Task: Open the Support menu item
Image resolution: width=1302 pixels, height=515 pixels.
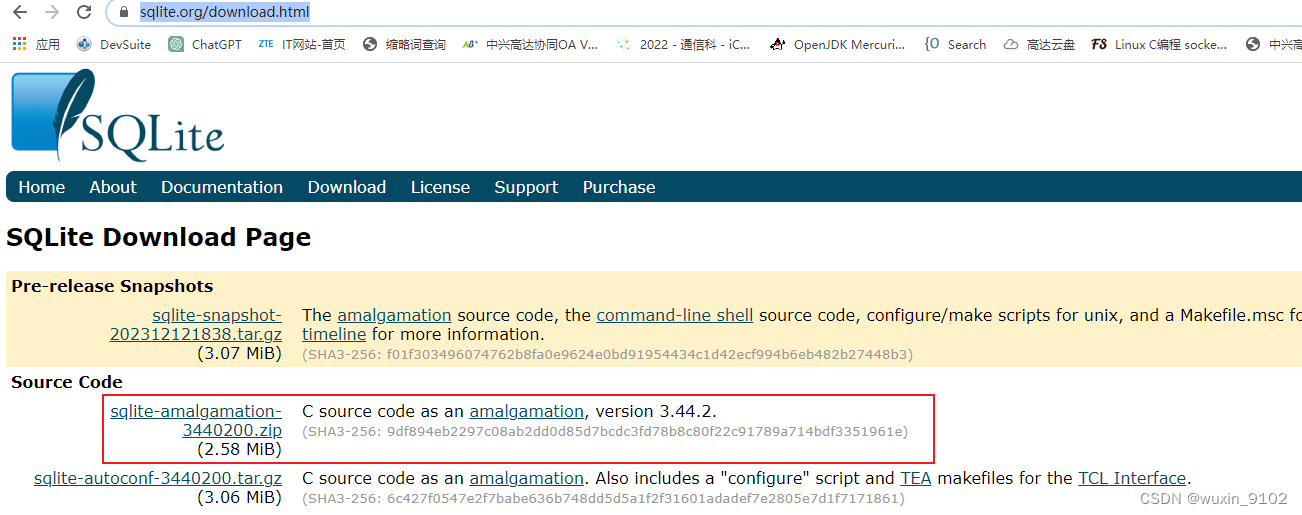Action: point(526,187)
